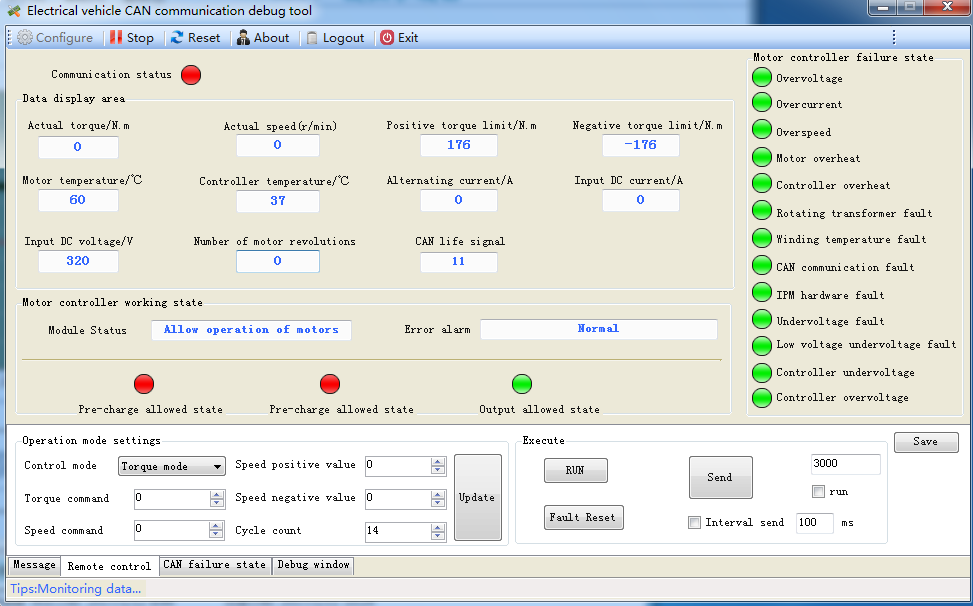Toggle the Interval send checkbox

(695, 523)
